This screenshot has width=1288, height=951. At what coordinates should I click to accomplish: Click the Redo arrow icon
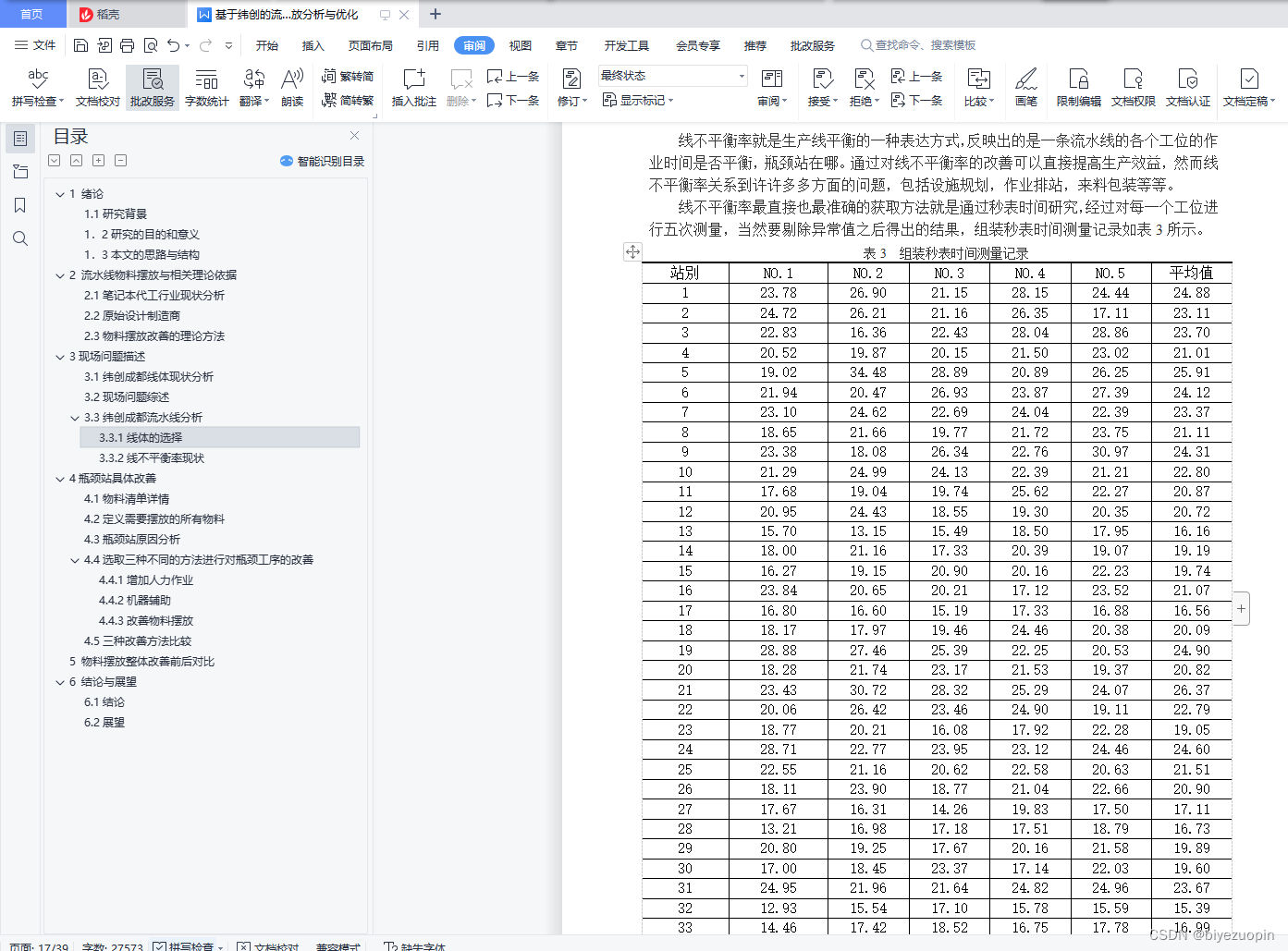[x=205, y=45]
